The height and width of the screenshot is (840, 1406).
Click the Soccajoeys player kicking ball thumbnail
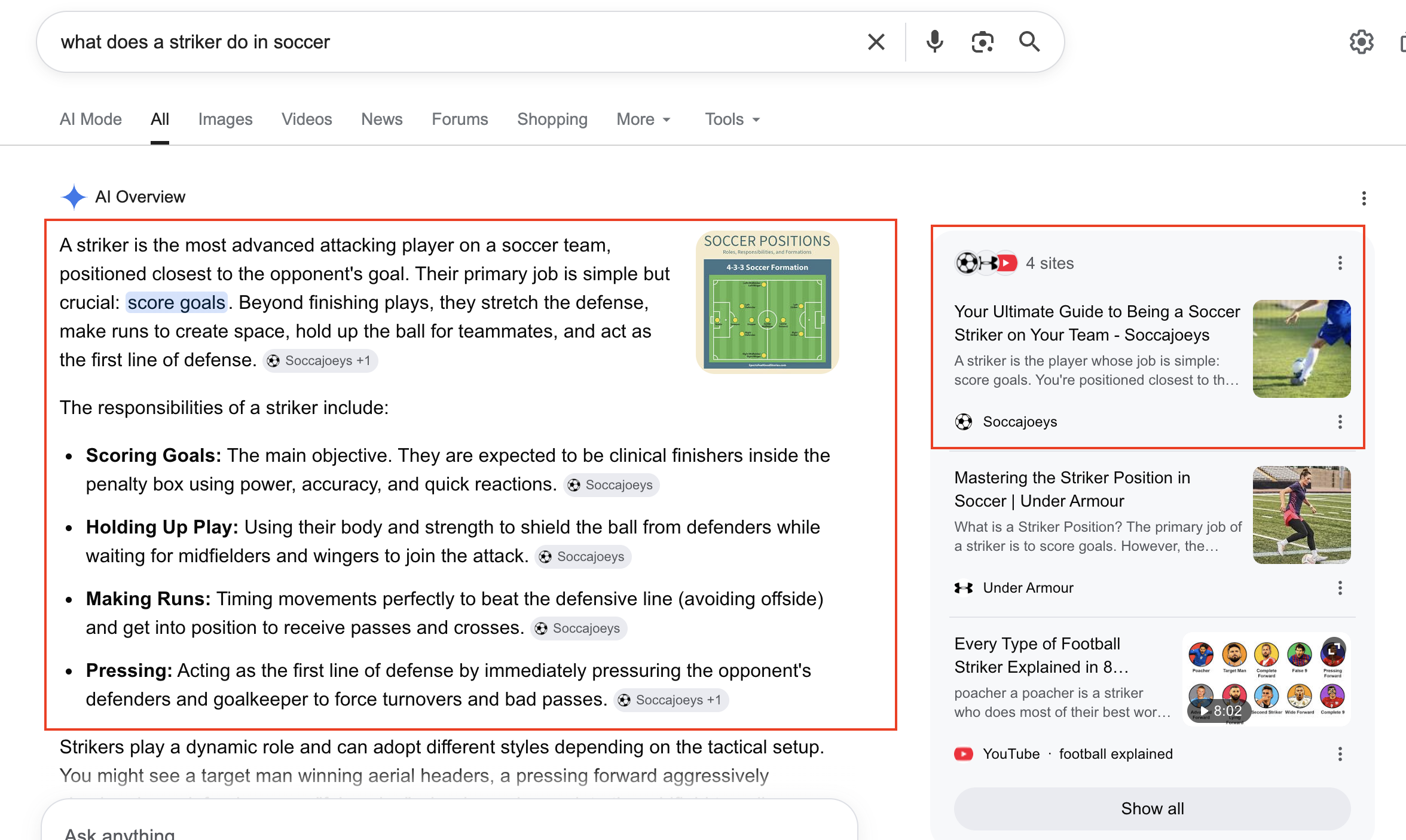coord(1301,349)
